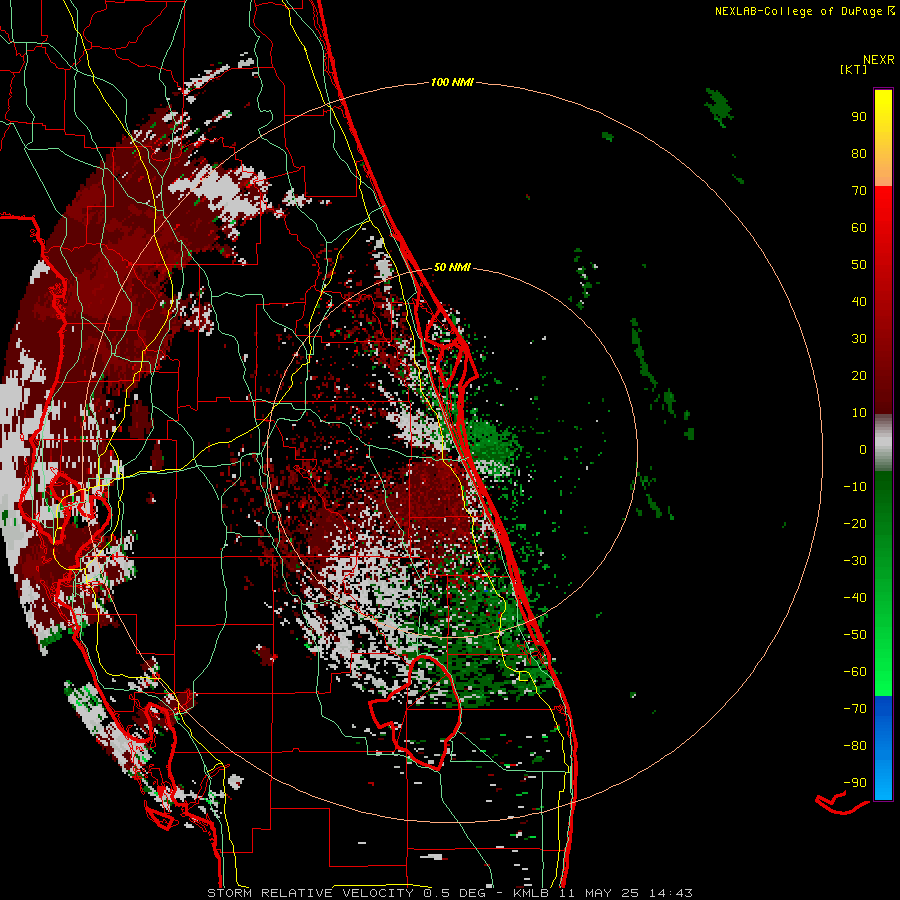
Task: Click the NEXR label above the color bar
Action: [879, 60]
